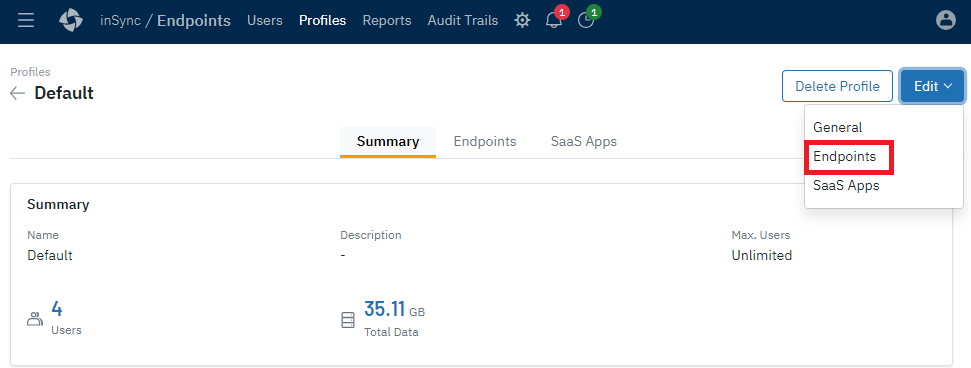The image size is (971, 368).
Task: Open the settings gear icon
Action: coord(523,20)
